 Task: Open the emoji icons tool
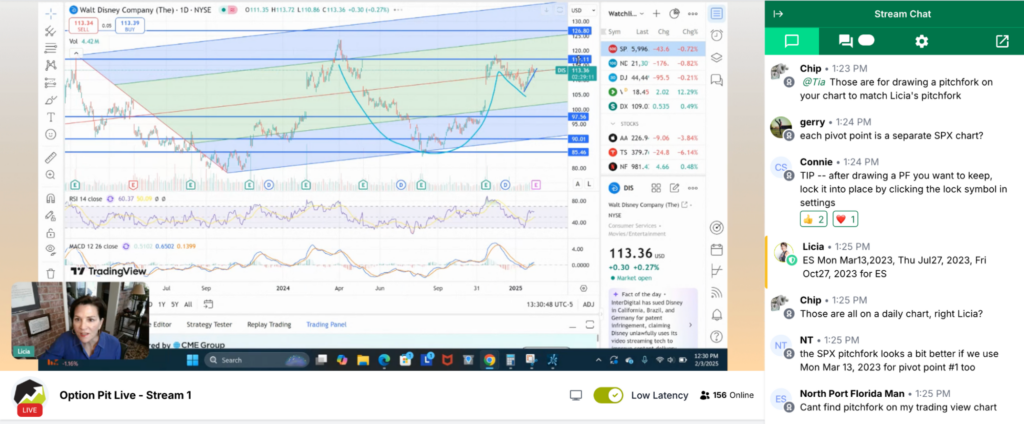tap(50, 134)
